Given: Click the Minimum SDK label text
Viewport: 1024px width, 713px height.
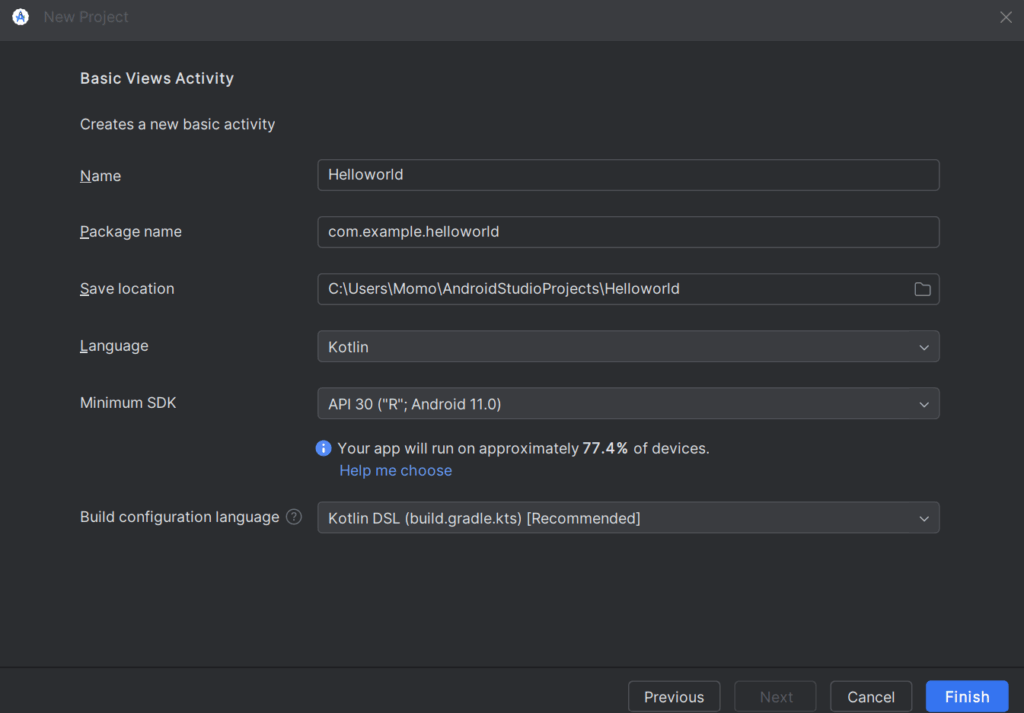Looking at the screenshot, I should coord(128,402).
